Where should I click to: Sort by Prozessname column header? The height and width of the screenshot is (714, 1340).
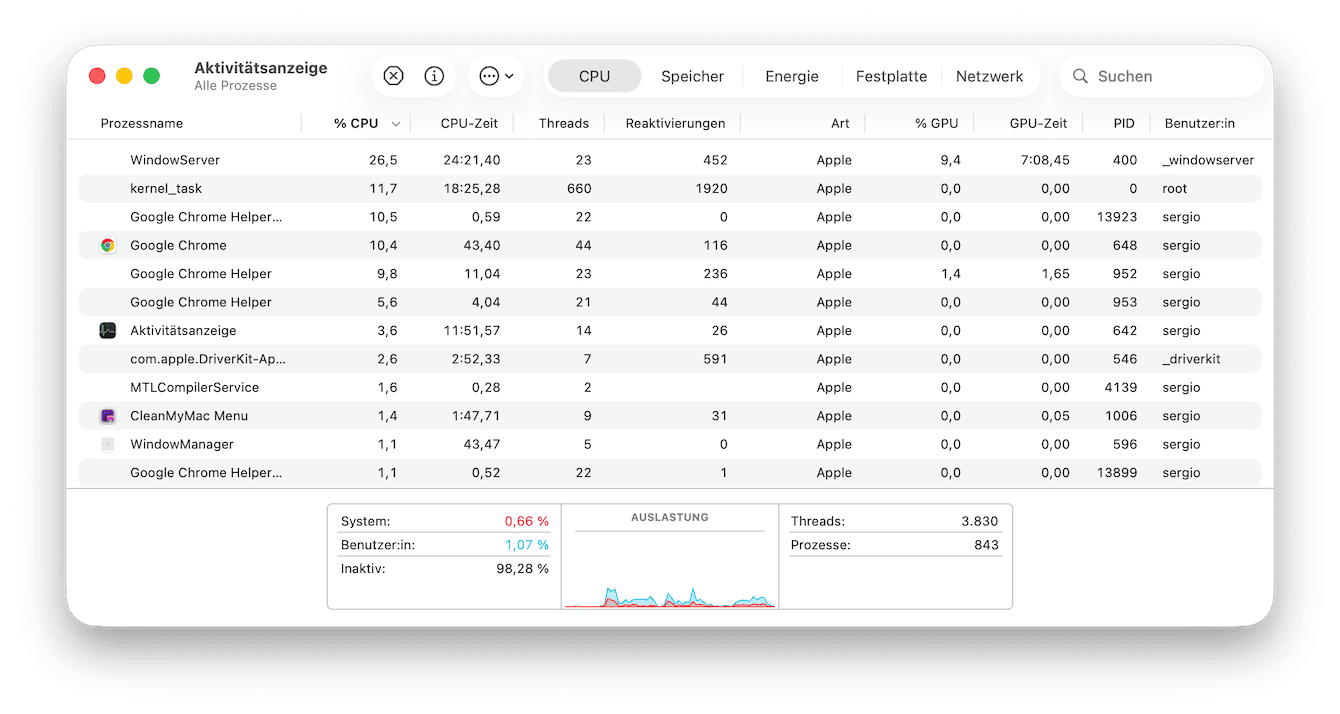click(142, 124)
